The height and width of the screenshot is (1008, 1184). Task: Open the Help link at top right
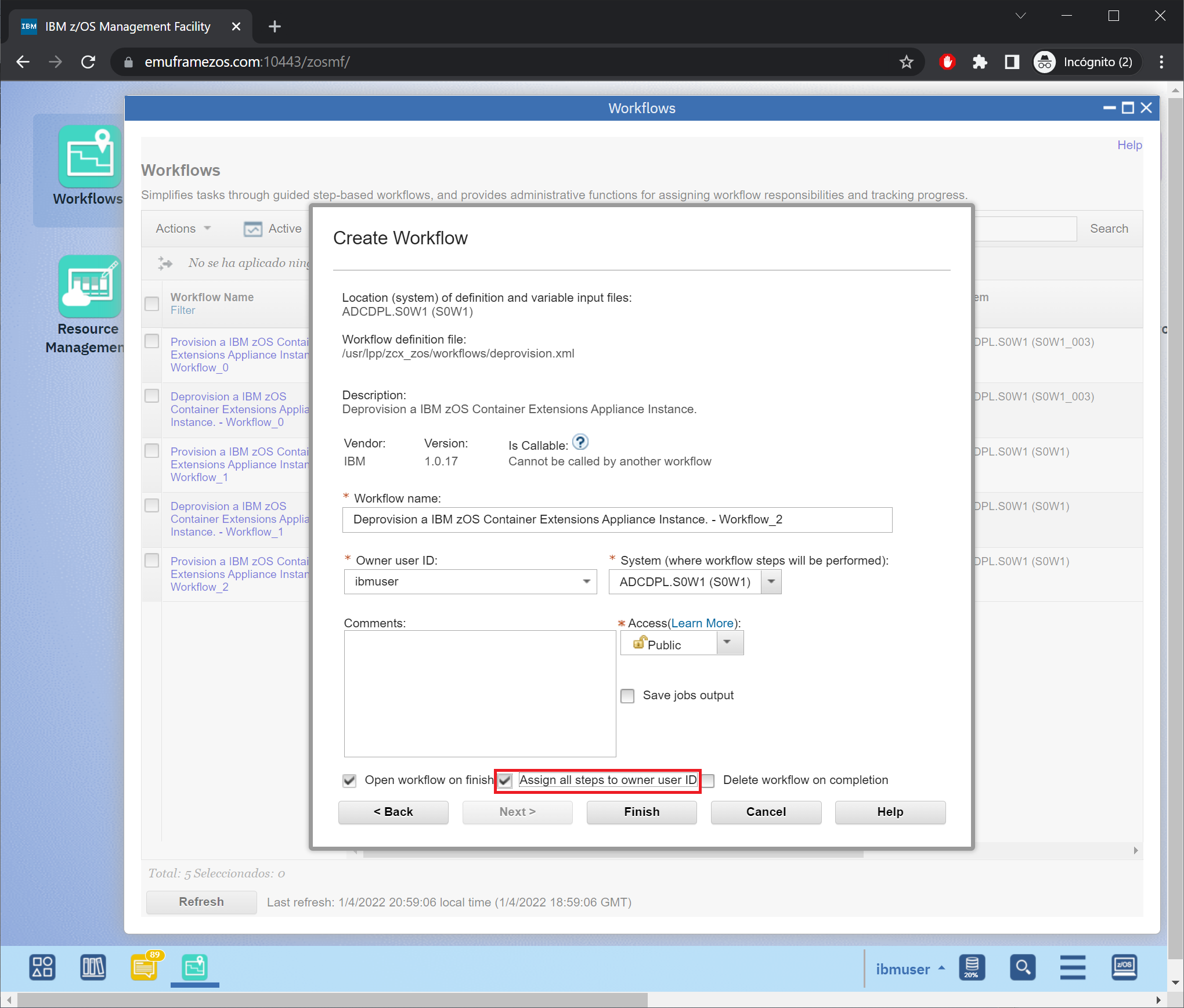(x=1129, y=145)
